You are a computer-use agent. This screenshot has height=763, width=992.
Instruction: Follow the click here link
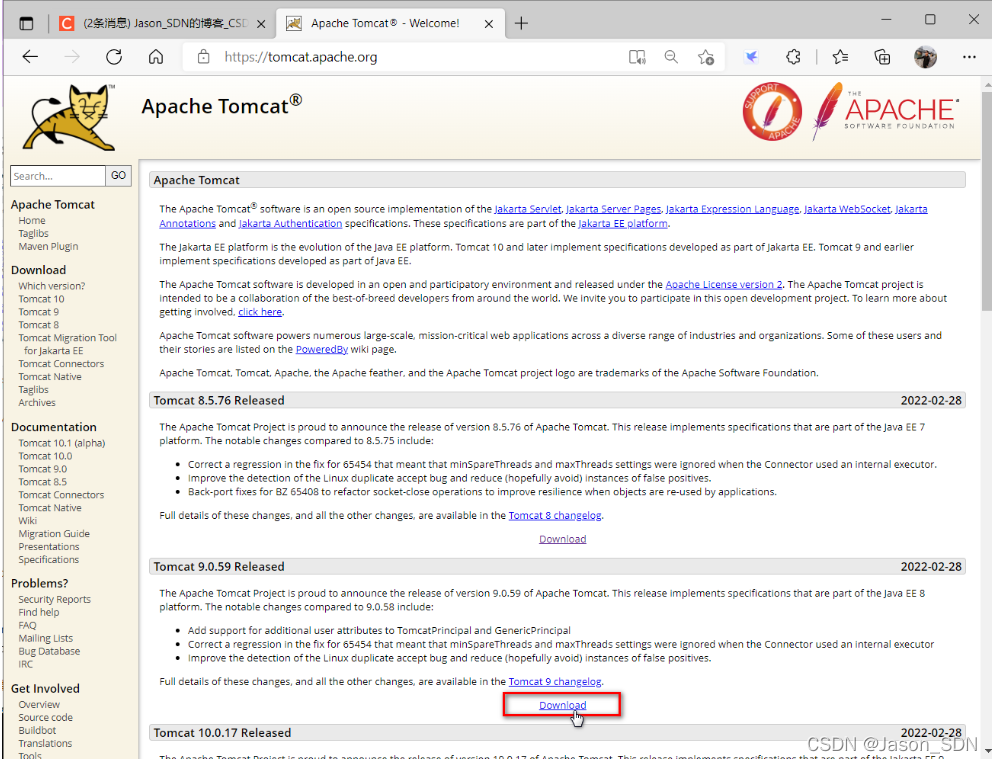[x=260, y=312]
